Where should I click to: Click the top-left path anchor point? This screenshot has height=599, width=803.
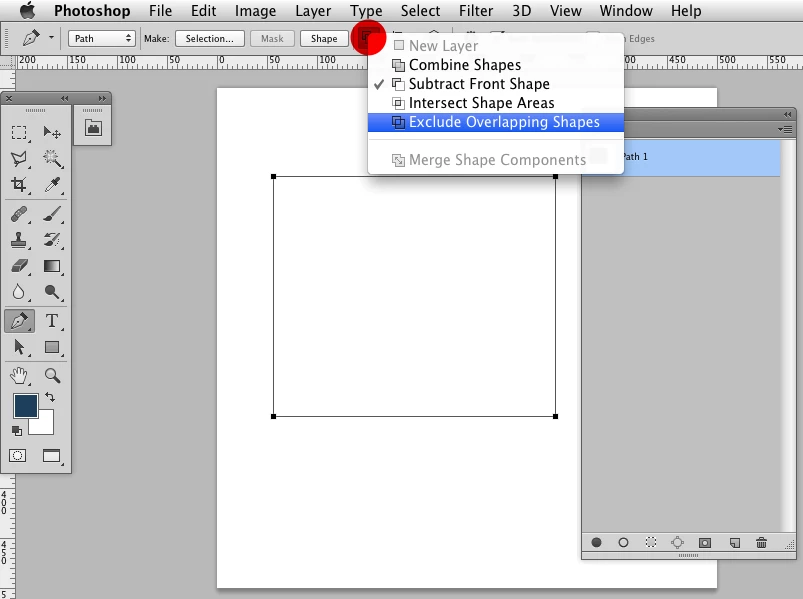[273, 177]
